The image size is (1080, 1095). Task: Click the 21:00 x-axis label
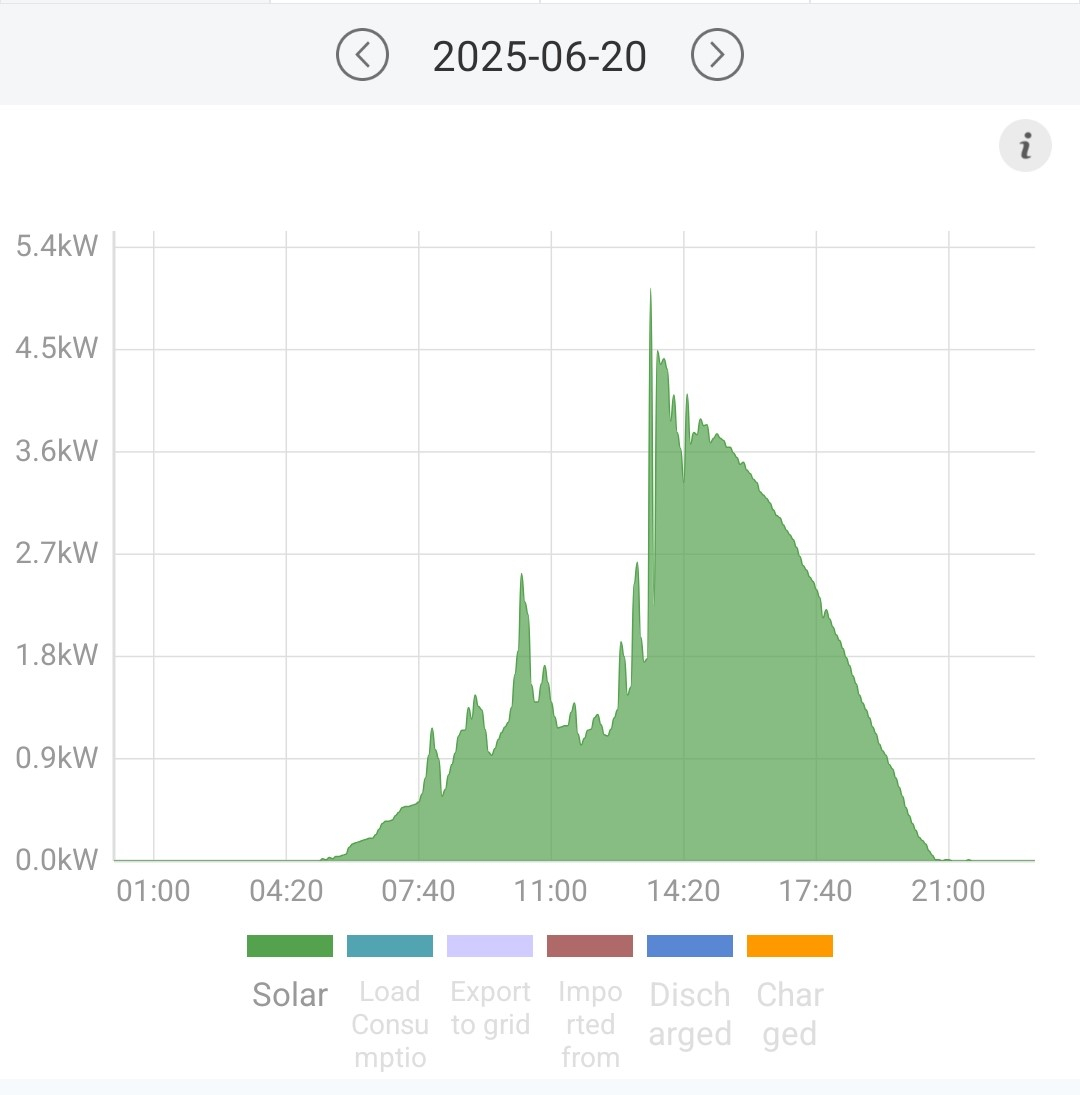tap(948, 891)
